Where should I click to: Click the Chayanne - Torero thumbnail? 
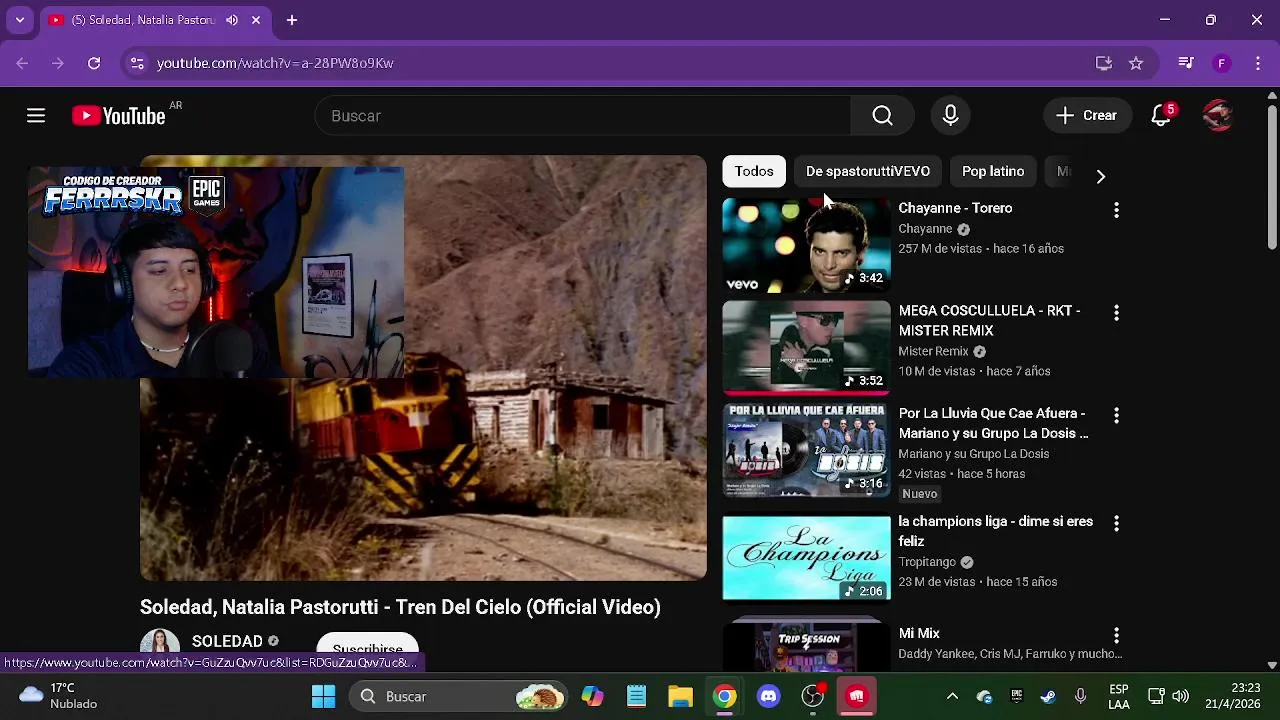click(x=806, y=245)
